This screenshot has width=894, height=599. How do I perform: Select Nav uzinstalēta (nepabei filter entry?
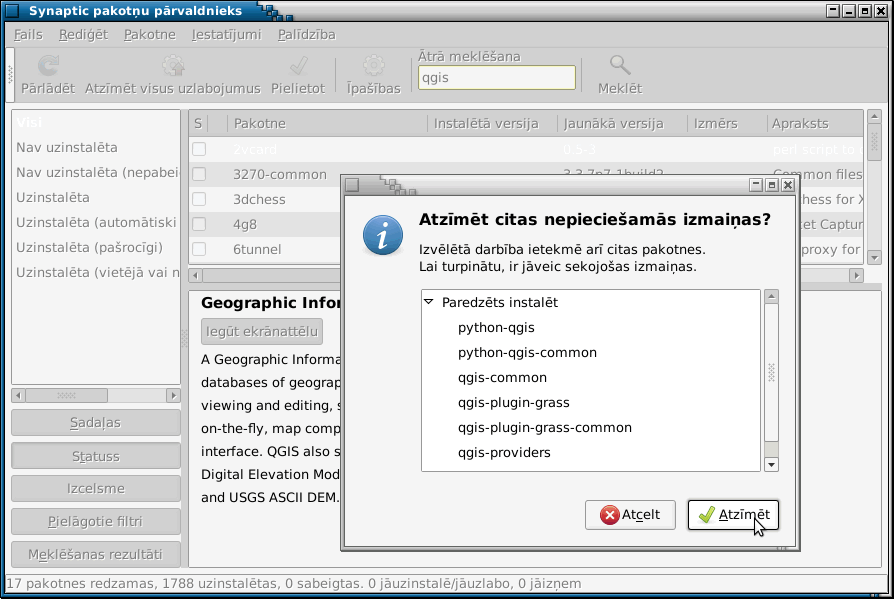tap(96, 173)
